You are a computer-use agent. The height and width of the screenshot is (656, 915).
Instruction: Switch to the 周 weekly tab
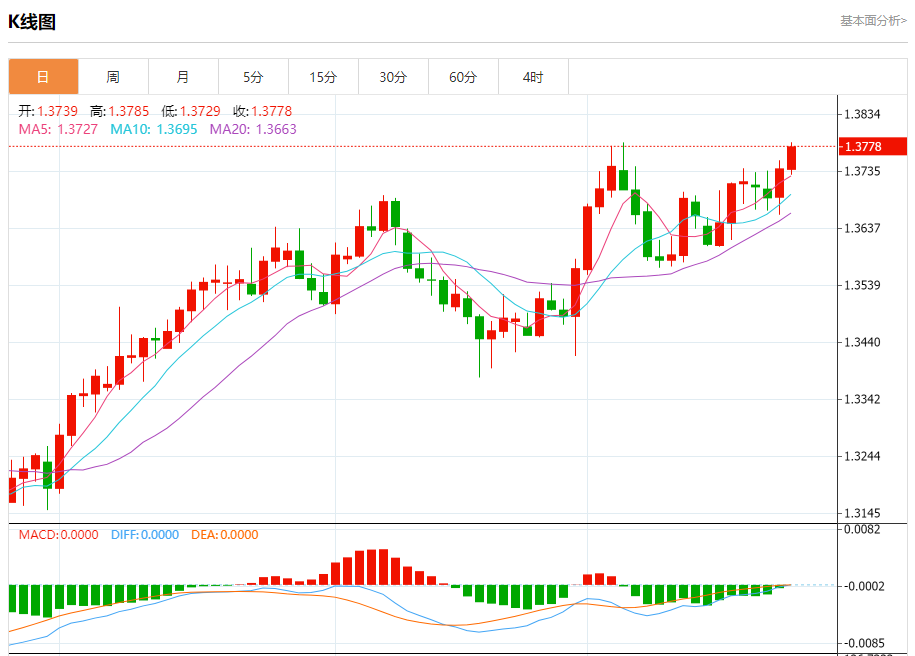tap(113, 77)
